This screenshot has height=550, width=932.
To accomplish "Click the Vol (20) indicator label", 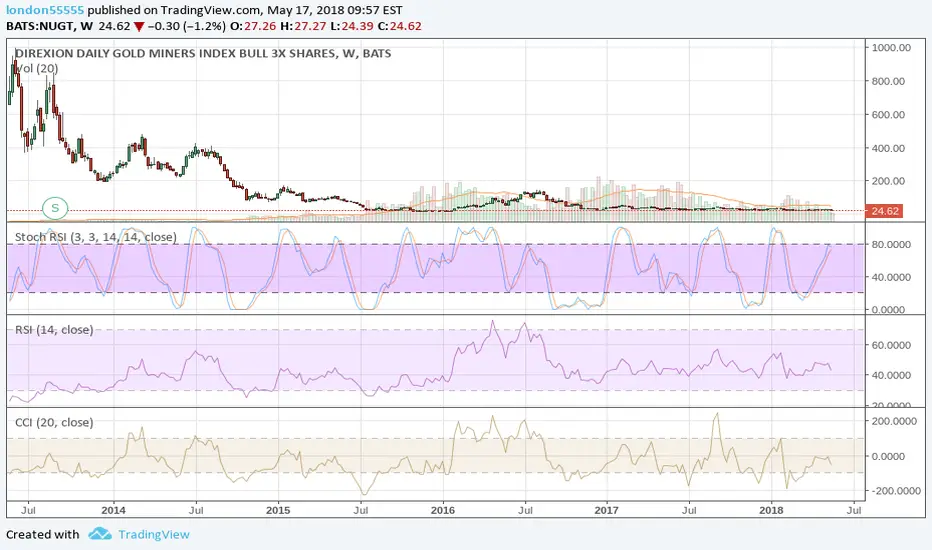I will click(37, 69).
